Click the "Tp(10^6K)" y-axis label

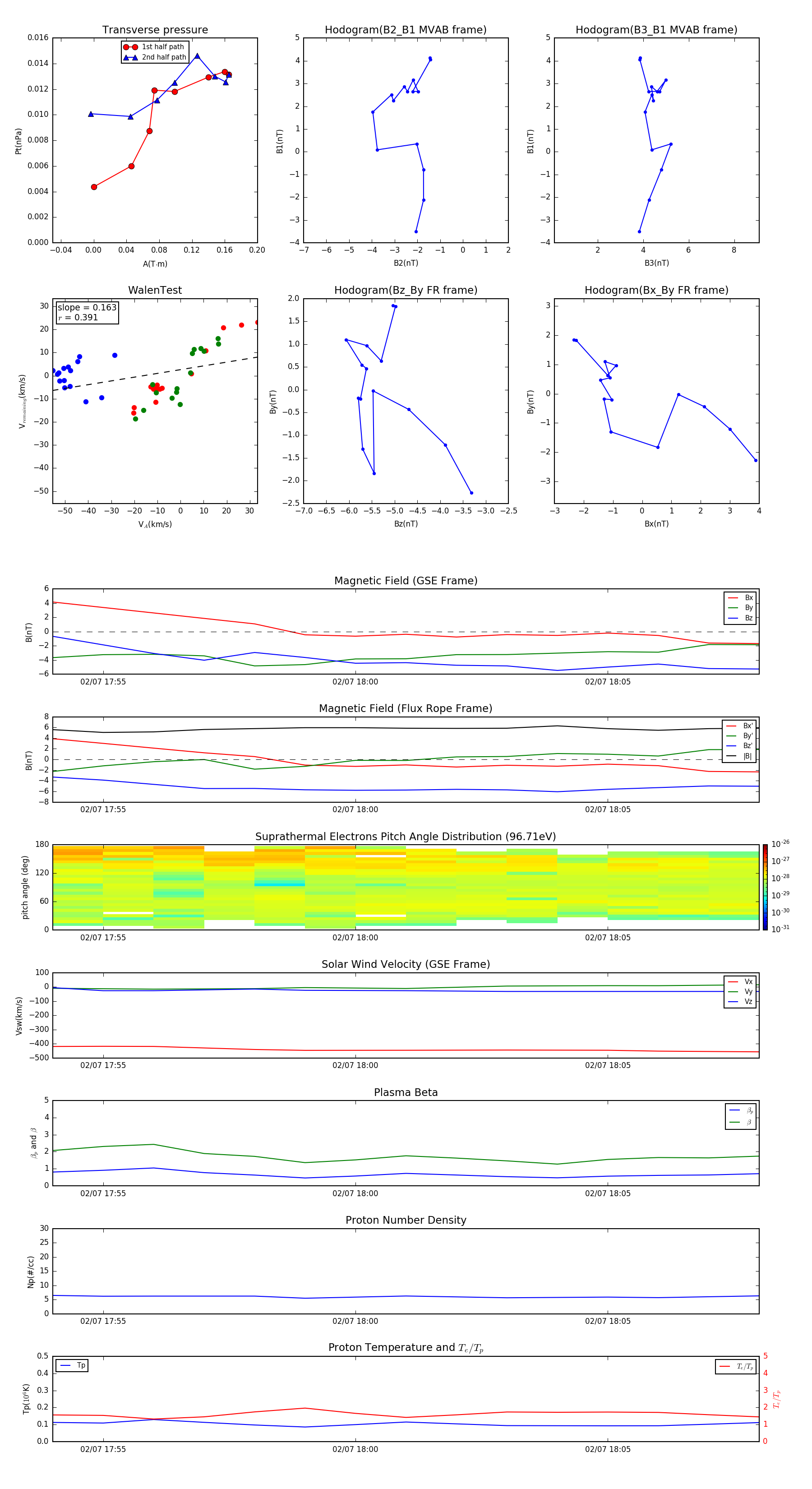tap(26, 1399)
